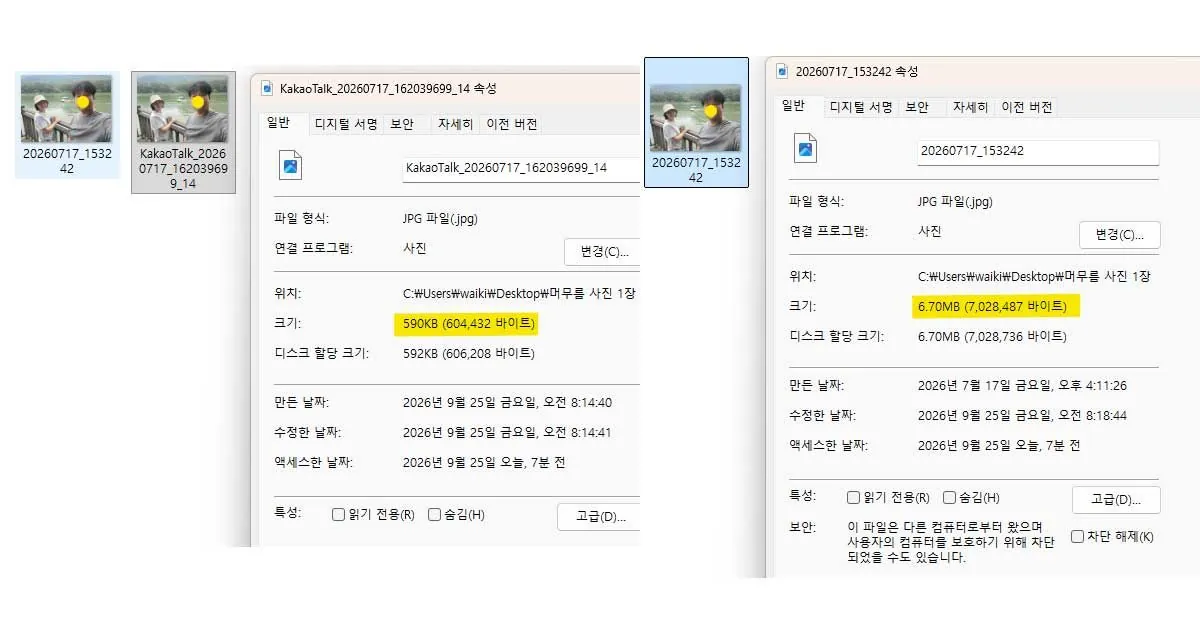The image size is (1200, 630).
Task: Click the JPG file icon in the KakaoTalk properties dialog
Action: [291, 167]
